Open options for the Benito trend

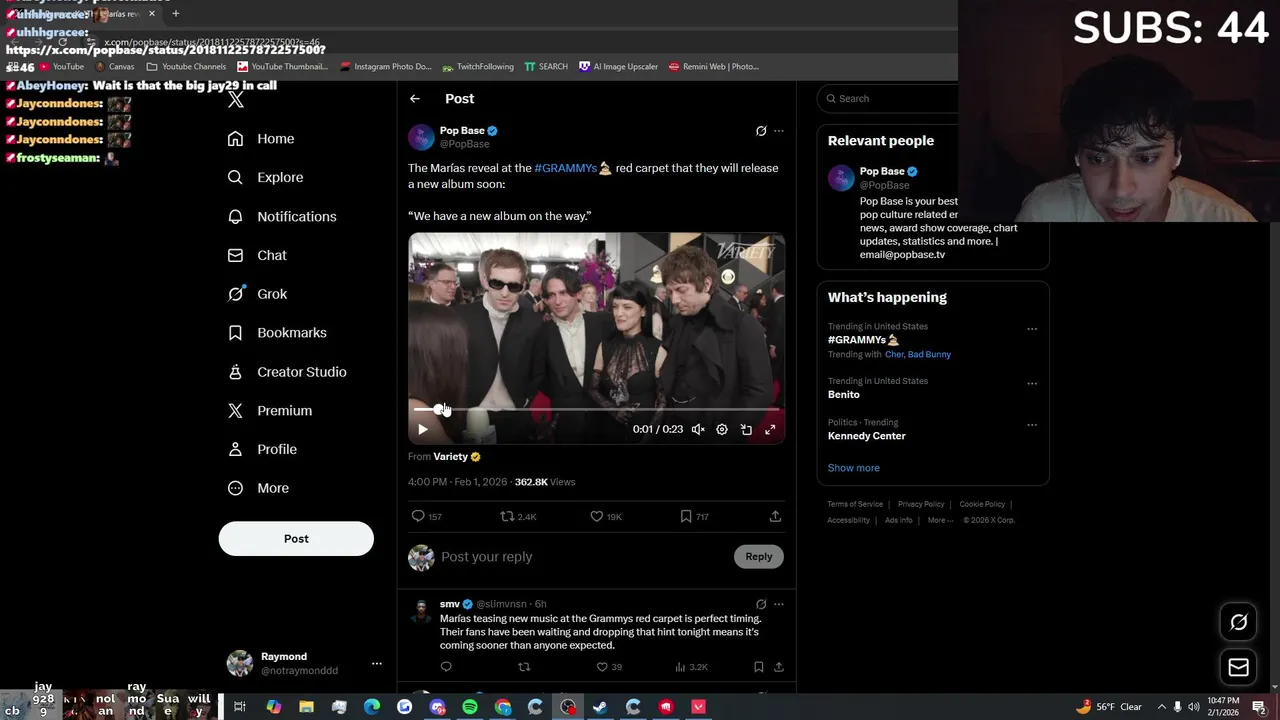1032,384
